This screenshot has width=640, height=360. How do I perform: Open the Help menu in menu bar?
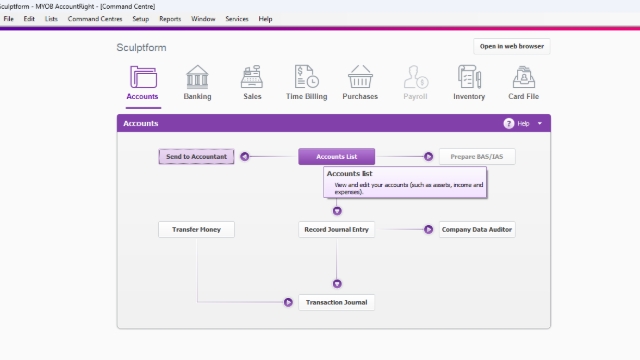265,19
